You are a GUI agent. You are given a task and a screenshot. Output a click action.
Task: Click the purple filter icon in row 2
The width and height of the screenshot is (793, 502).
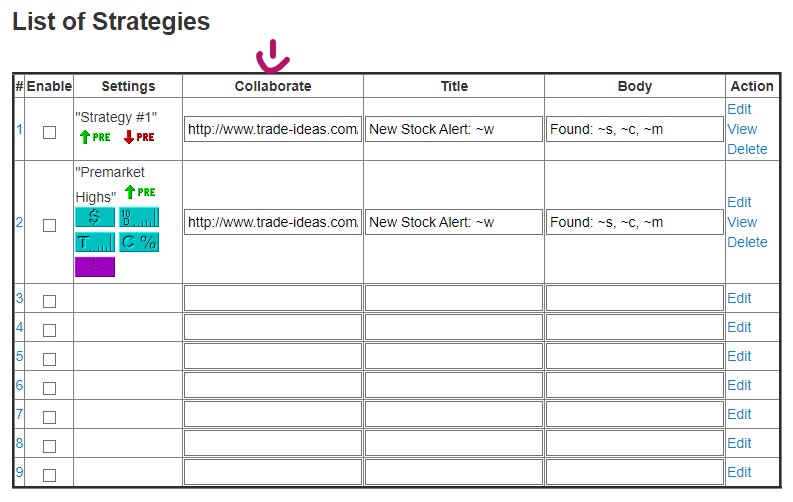95,267
